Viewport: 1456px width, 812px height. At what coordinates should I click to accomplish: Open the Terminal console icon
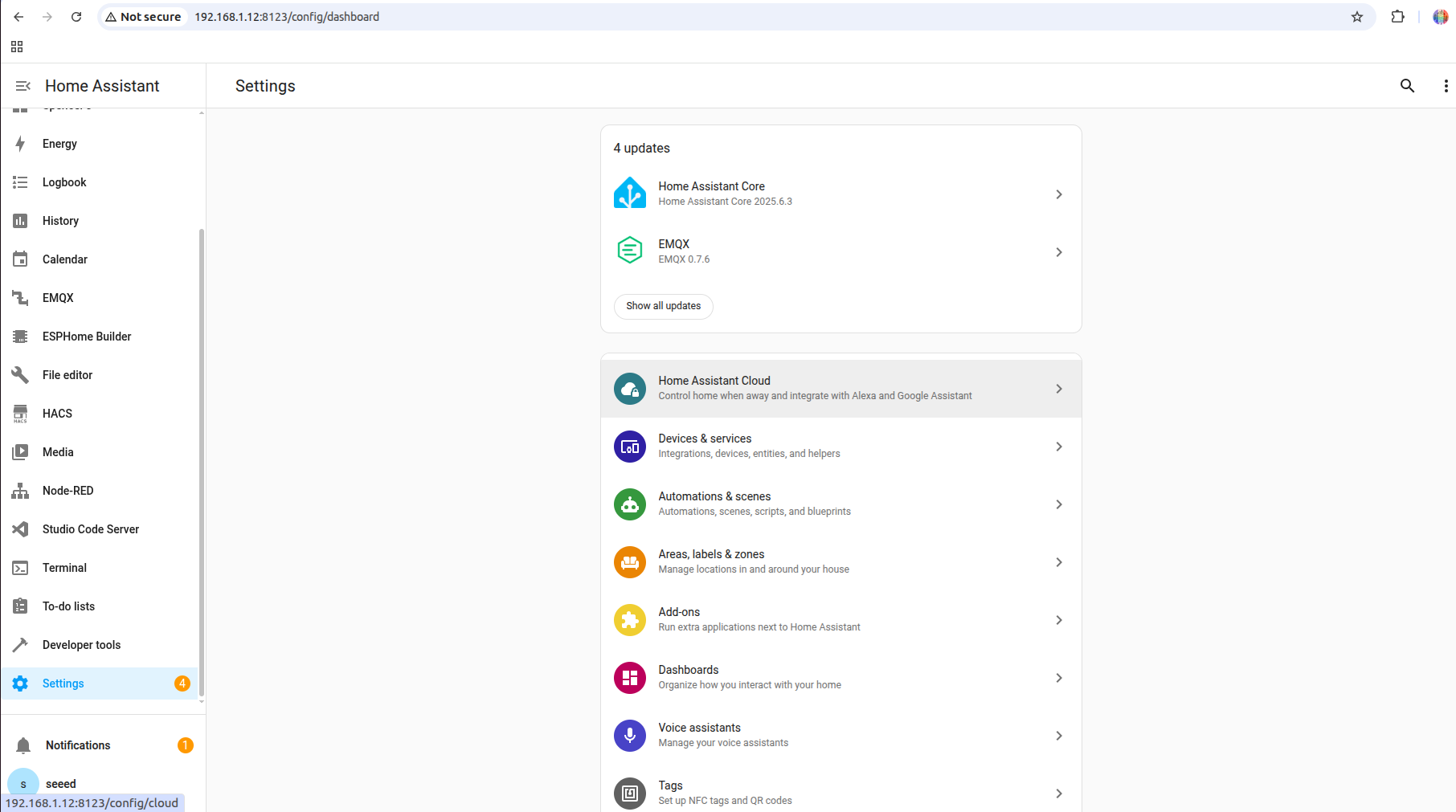pyautogui.click(x=20, y=568)
